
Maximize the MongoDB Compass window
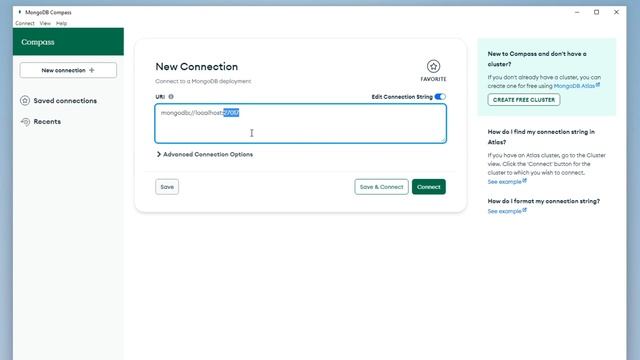[x=596, y=12]
